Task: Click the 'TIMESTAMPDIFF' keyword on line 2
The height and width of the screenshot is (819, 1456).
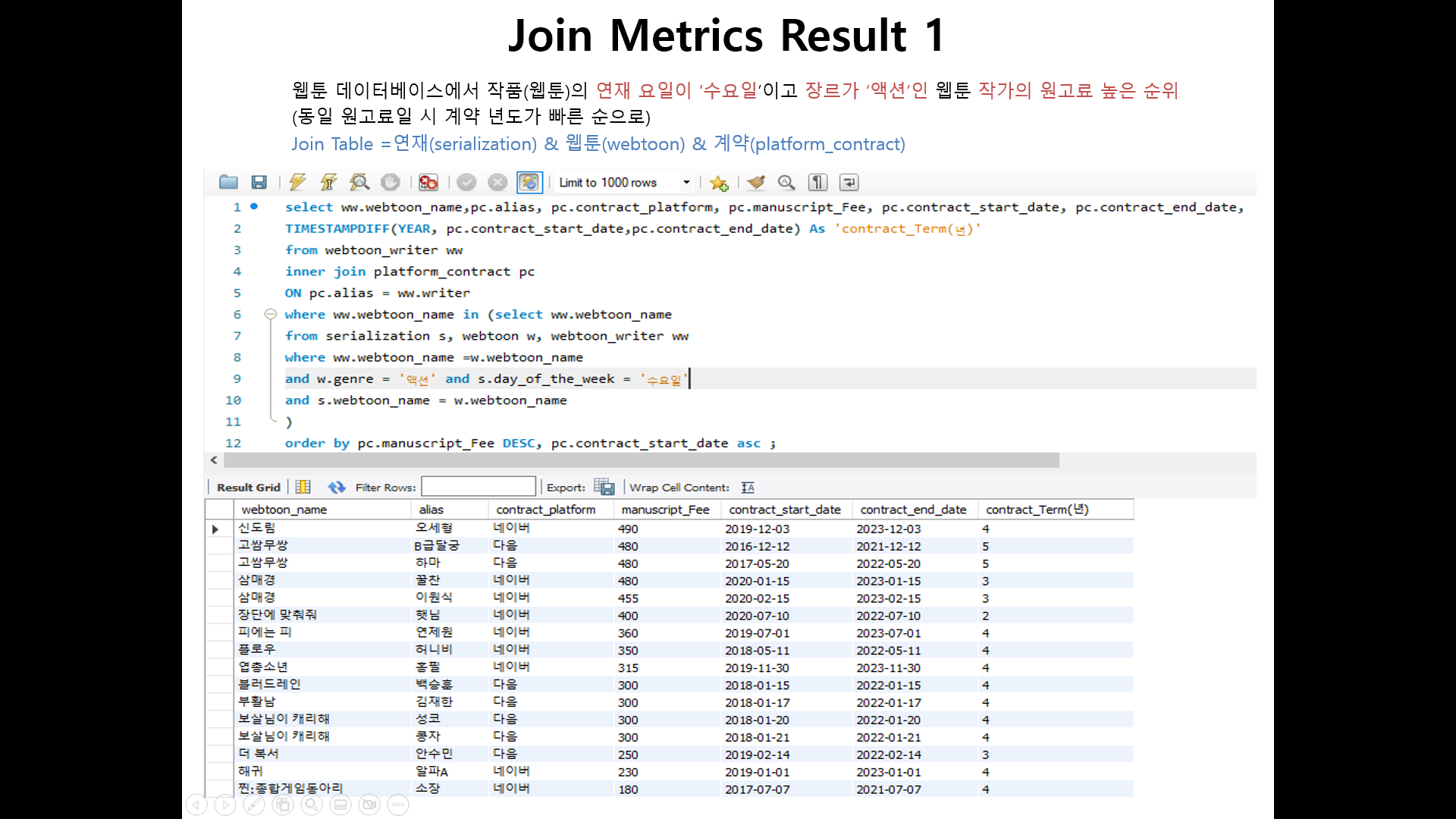Action: pyautogui.click(x=337, y=228)
